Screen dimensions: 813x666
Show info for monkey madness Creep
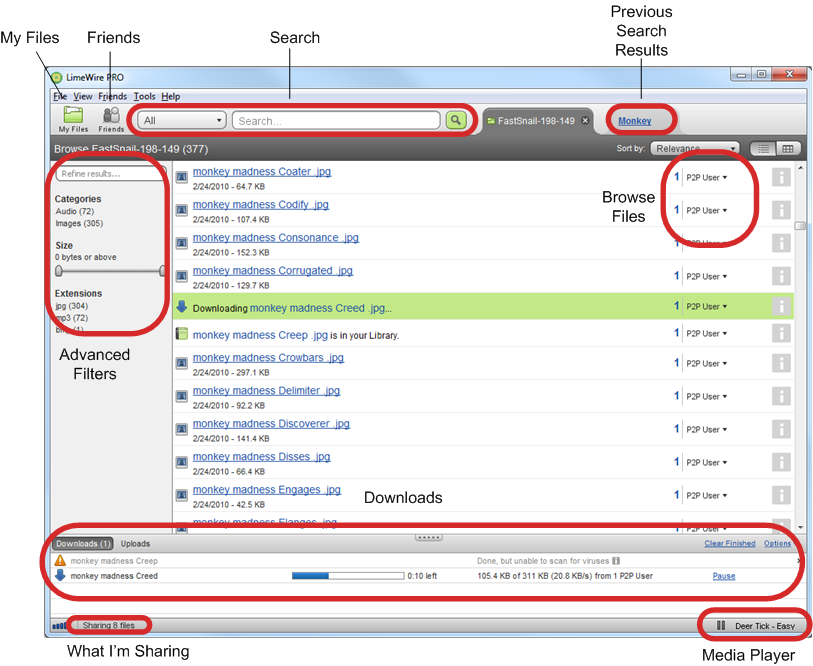[781, 333]
